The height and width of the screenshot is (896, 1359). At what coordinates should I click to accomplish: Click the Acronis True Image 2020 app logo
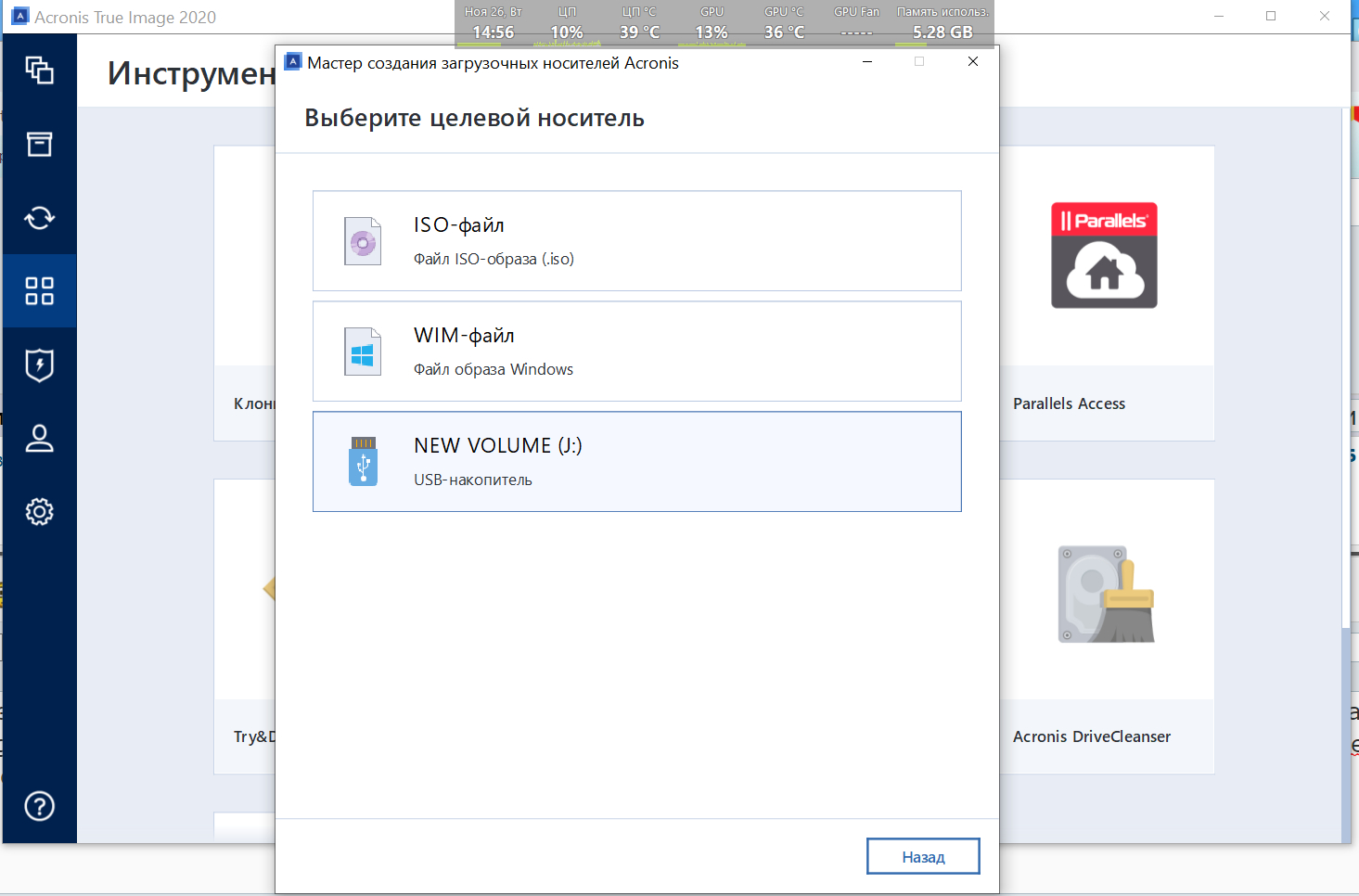pyautogui.click(x=19, y=17)
